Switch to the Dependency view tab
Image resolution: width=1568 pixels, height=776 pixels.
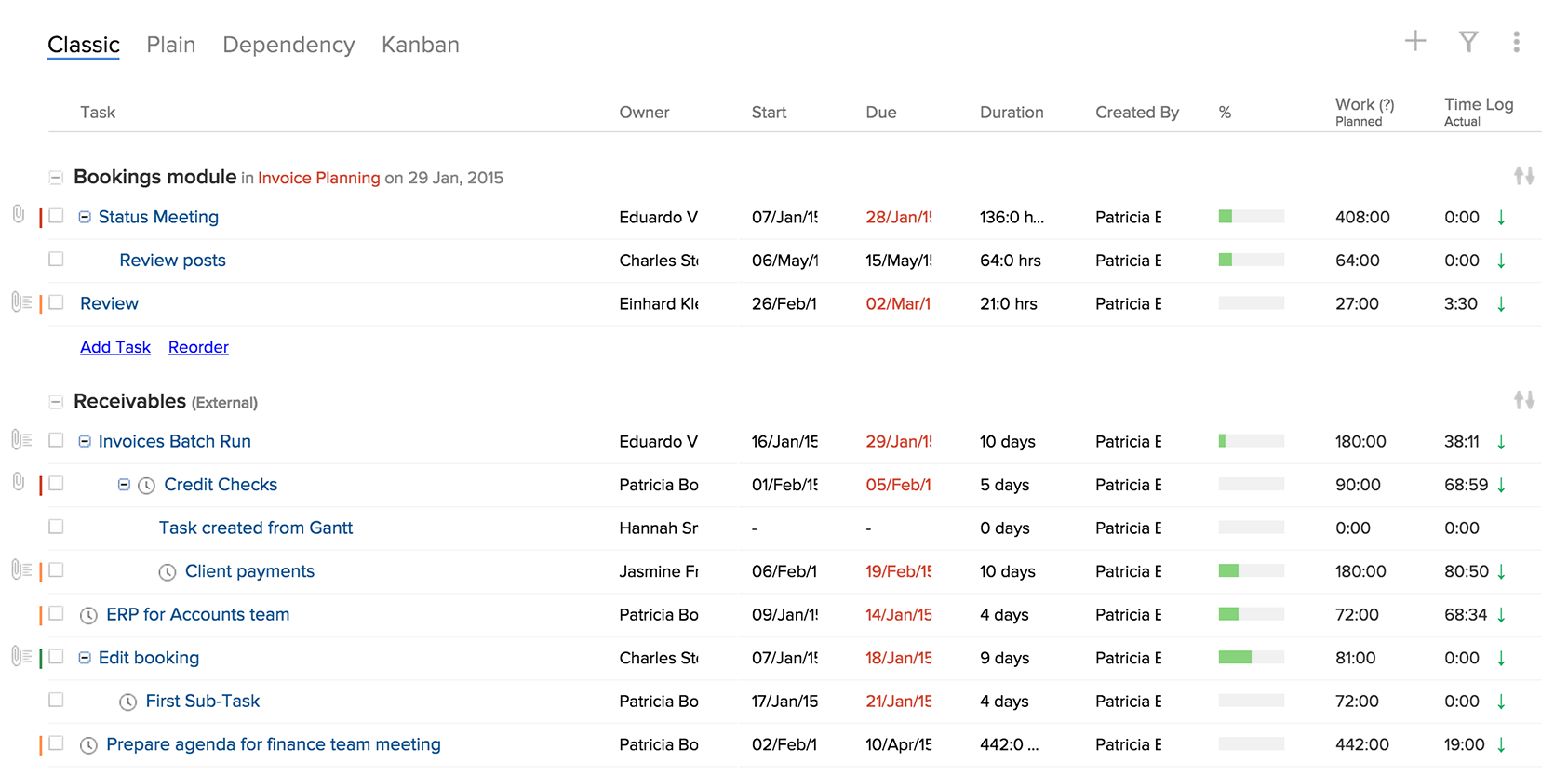(x=288, y=45)
